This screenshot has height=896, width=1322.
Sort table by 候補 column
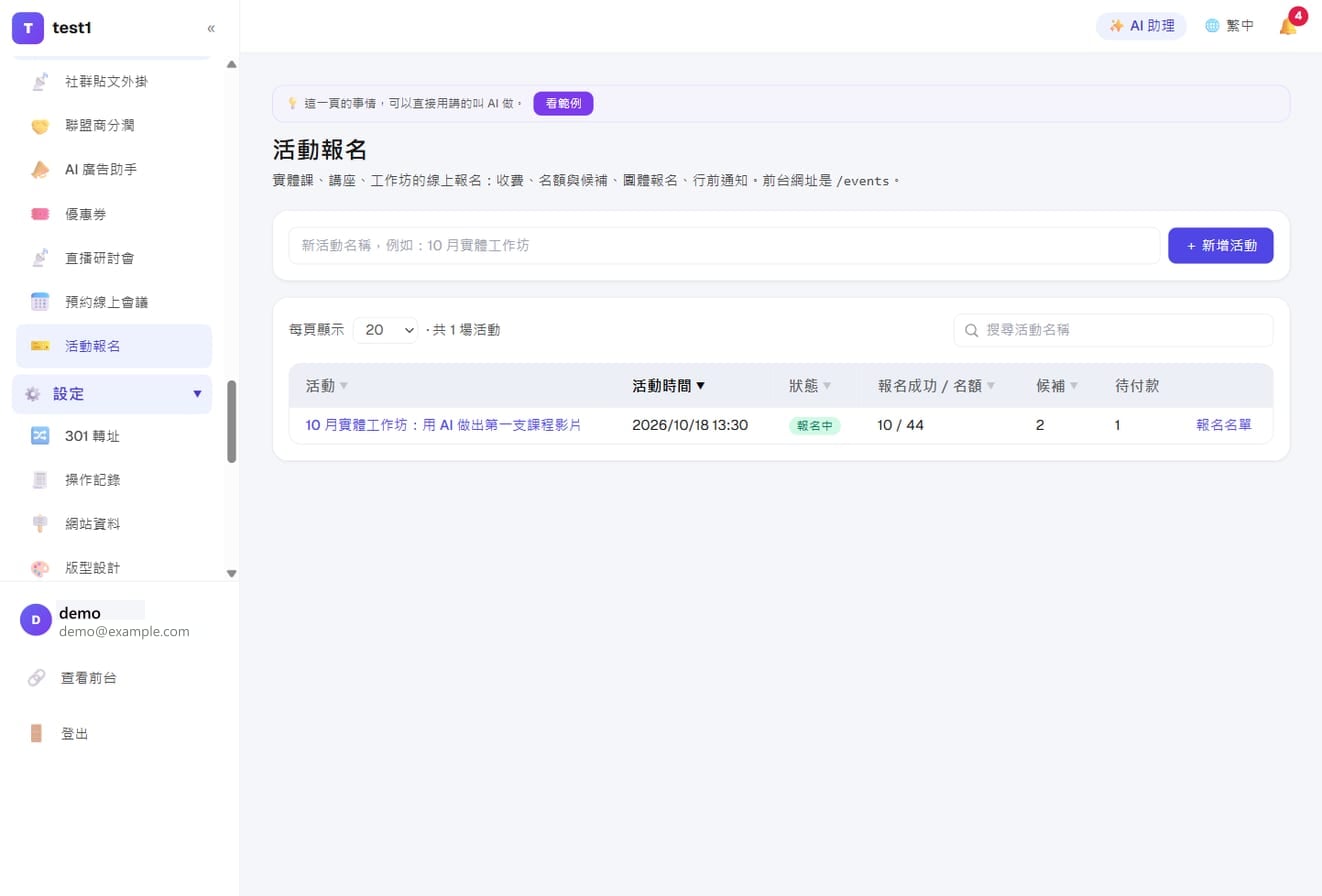1057,385
